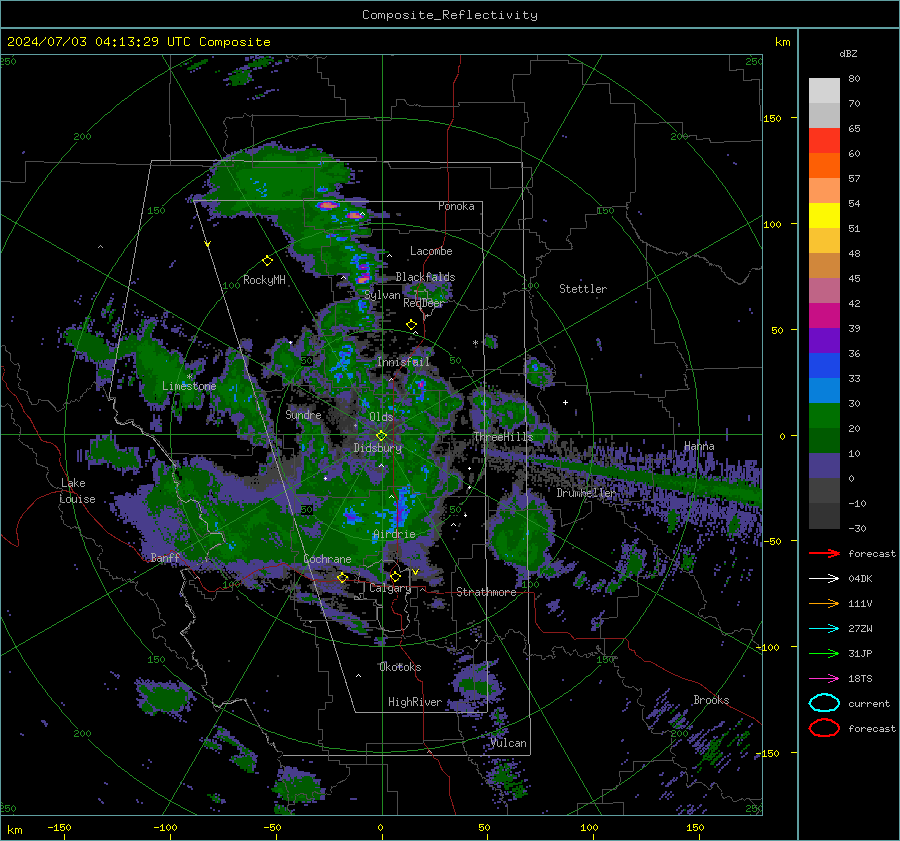The image size is (900, 841).
Task: Click the Banff label
Action: 165,557
